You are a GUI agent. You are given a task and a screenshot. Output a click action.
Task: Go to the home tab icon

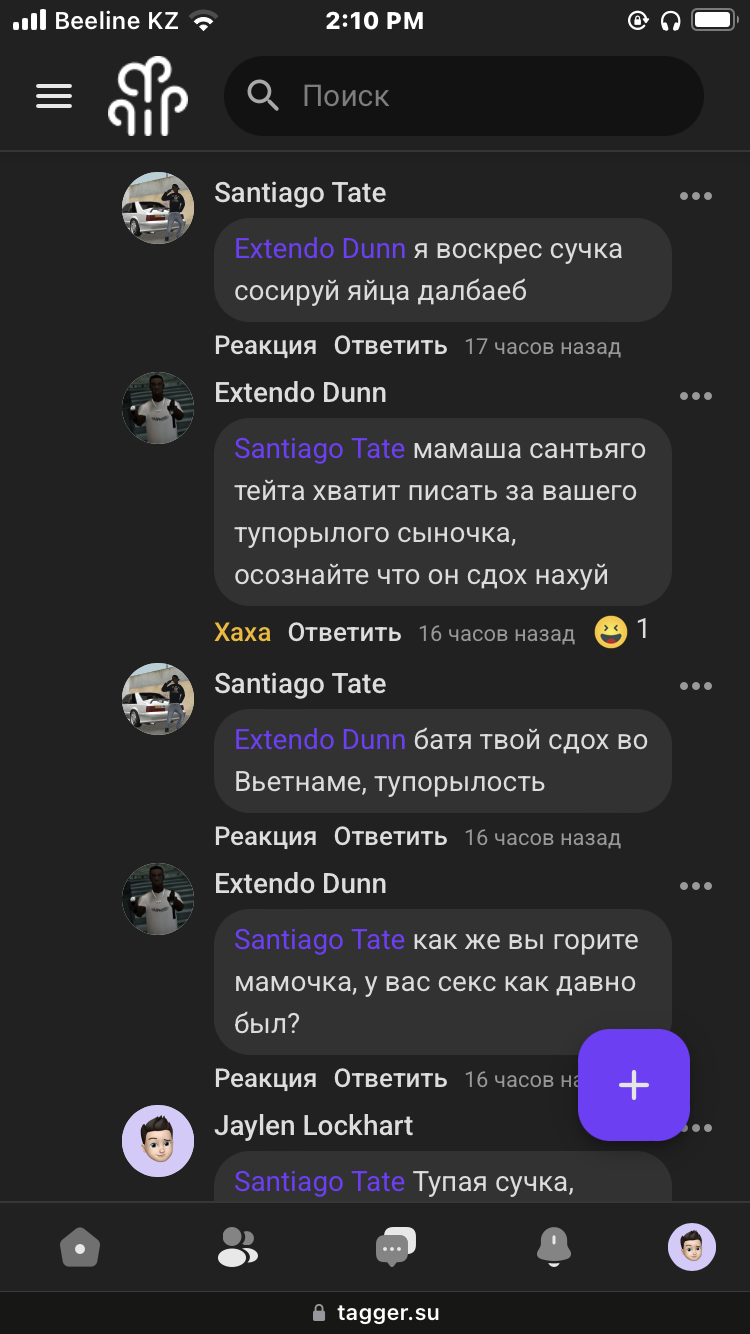(x=80, y=1248)
